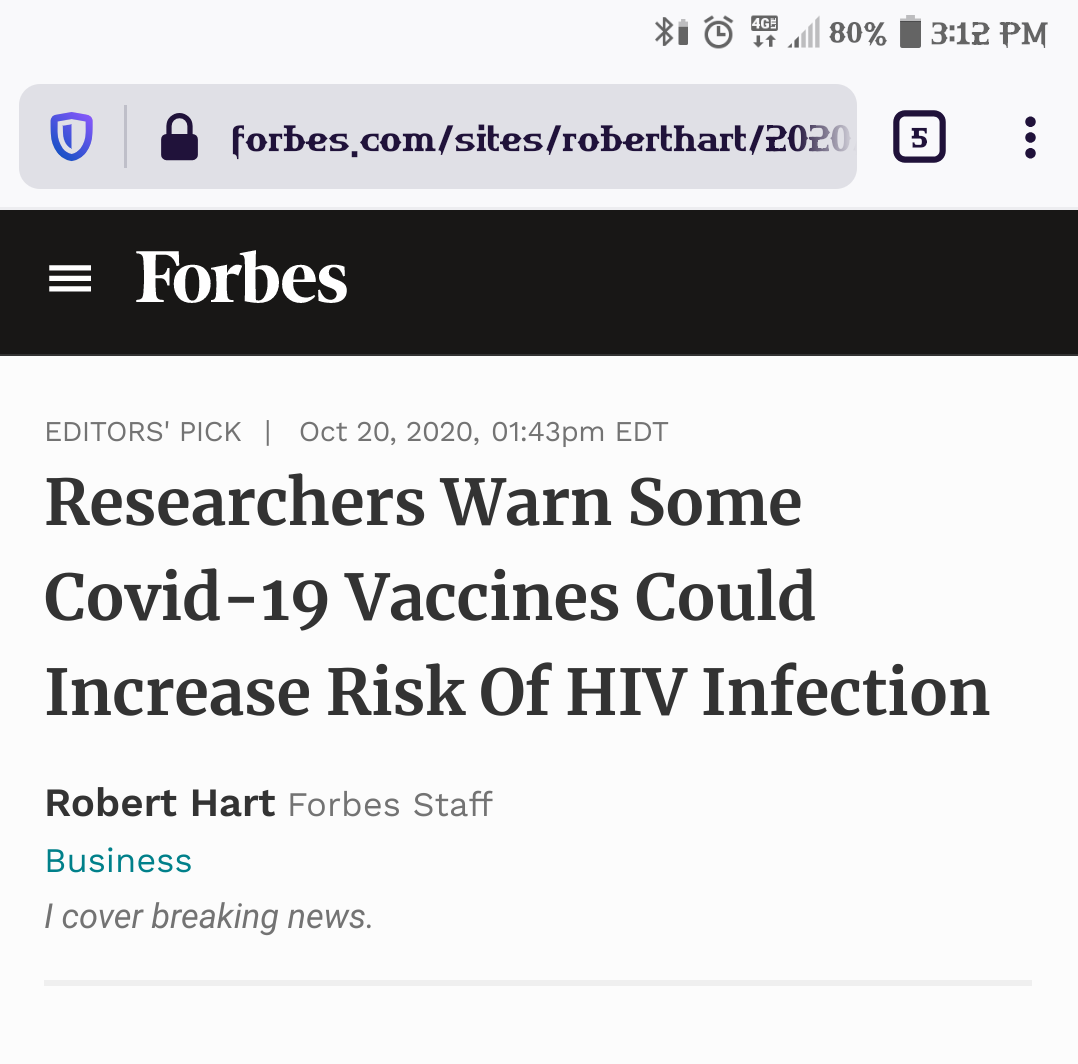This screenshot has width=1078, height=1064.
Task: Tap the Bitwarden shield icon in address bar
Action: click(x=72, y=137)
